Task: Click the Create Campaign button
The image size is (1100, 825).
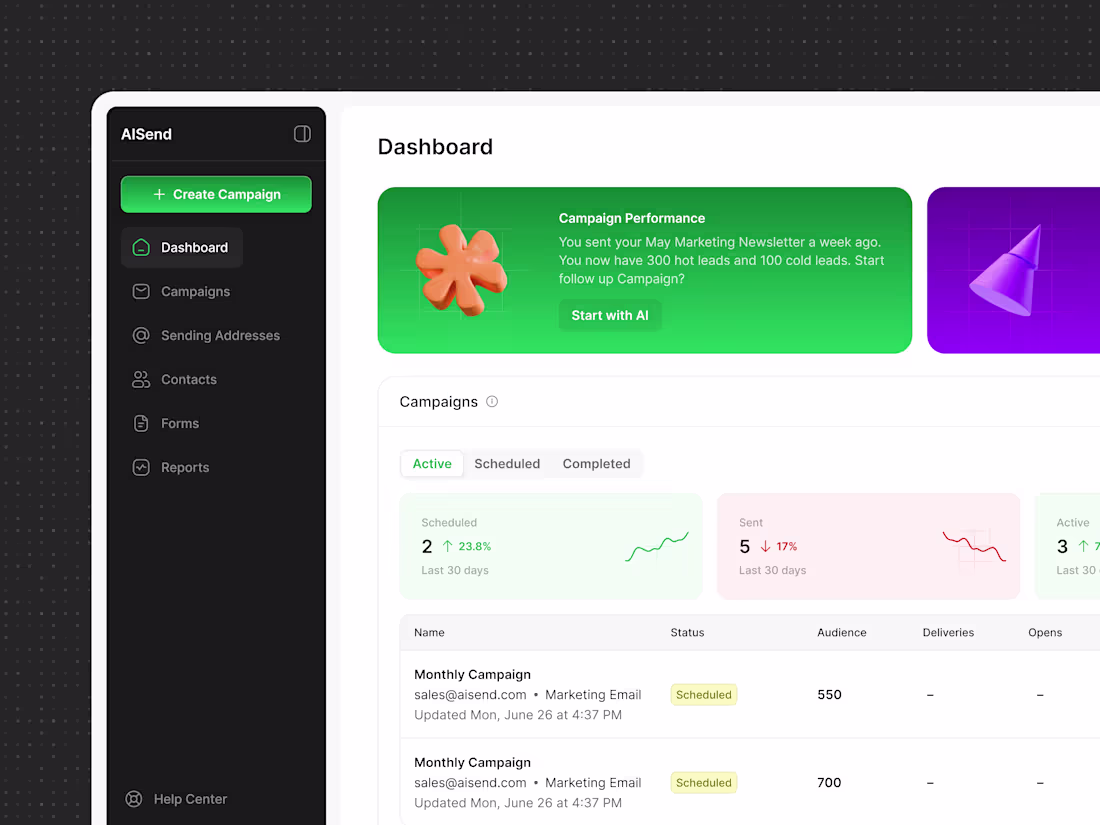Action: (216, 194)
